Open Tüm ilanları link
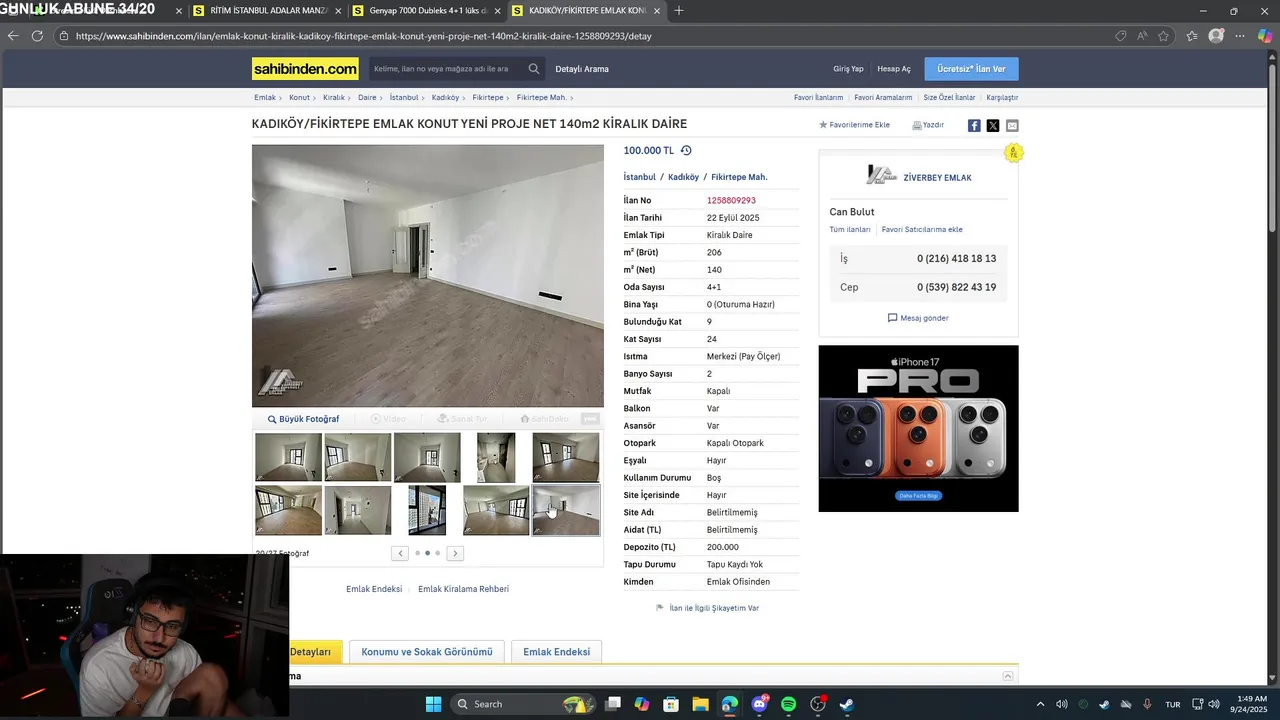The width and height of the screenshot is (1280, 720). coord(850,230)
